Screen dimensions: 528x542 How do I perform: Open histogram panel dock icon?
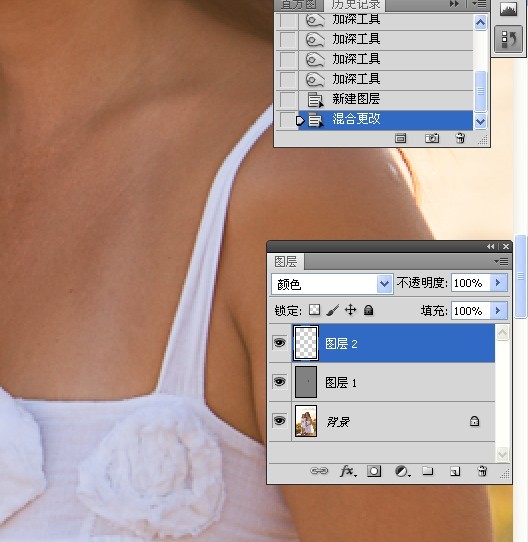508,9
